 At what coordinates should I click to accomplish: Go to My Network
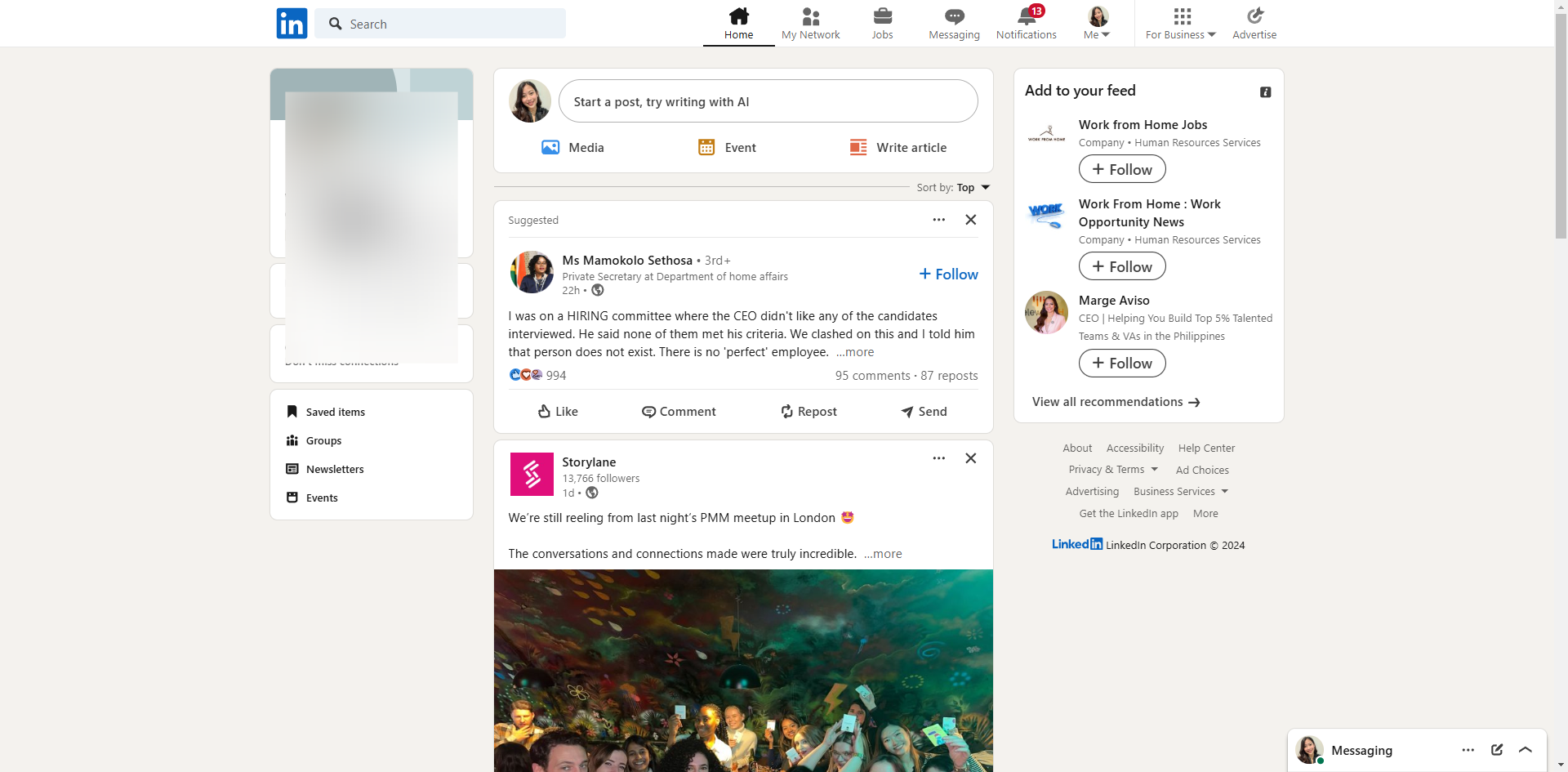tap(810, 24)
